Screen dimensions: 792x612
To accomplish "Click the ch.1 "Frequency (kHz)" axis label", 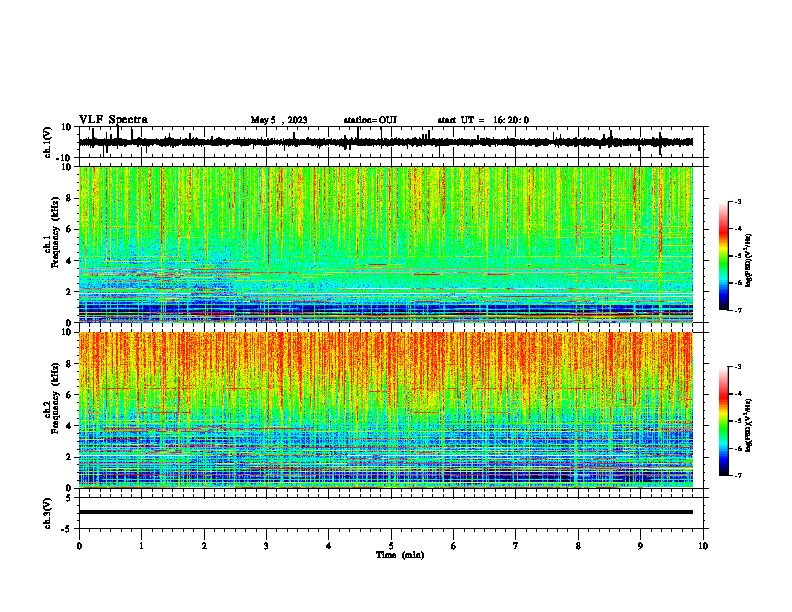I will point(56,232).
